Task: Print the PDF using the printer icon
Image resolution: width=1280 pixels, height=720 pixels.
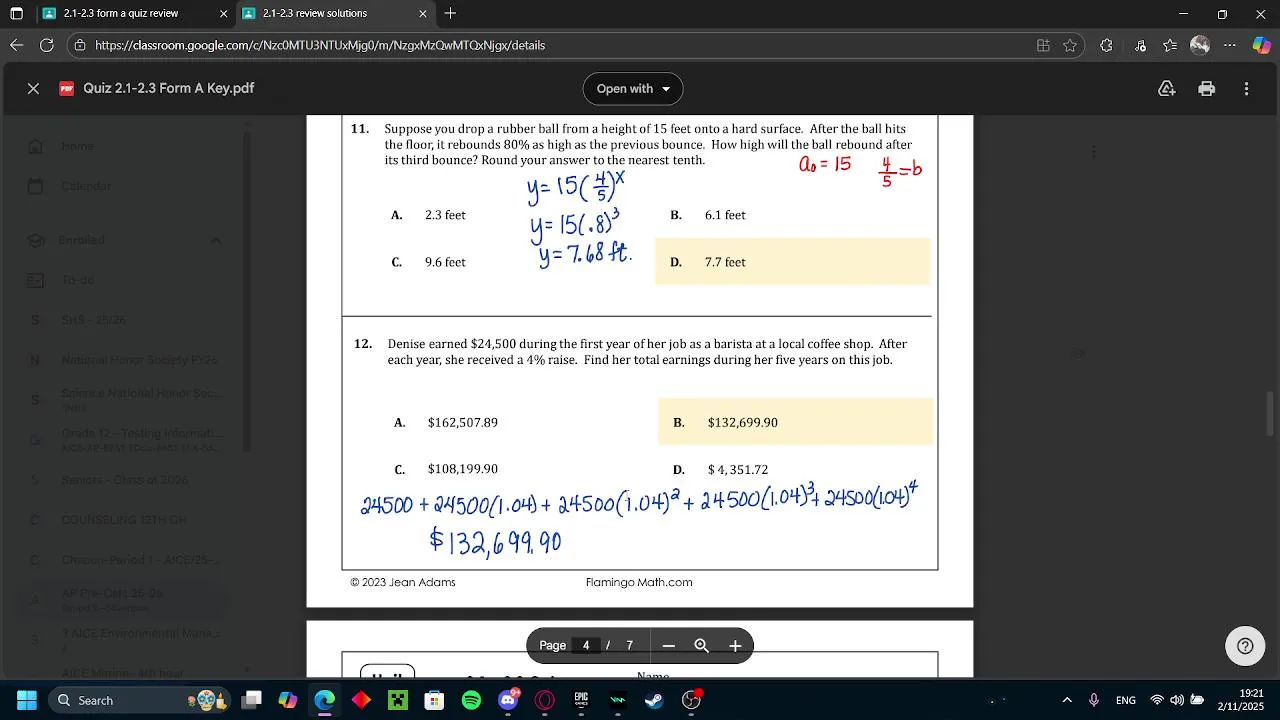Action: tap(1207, 88)
